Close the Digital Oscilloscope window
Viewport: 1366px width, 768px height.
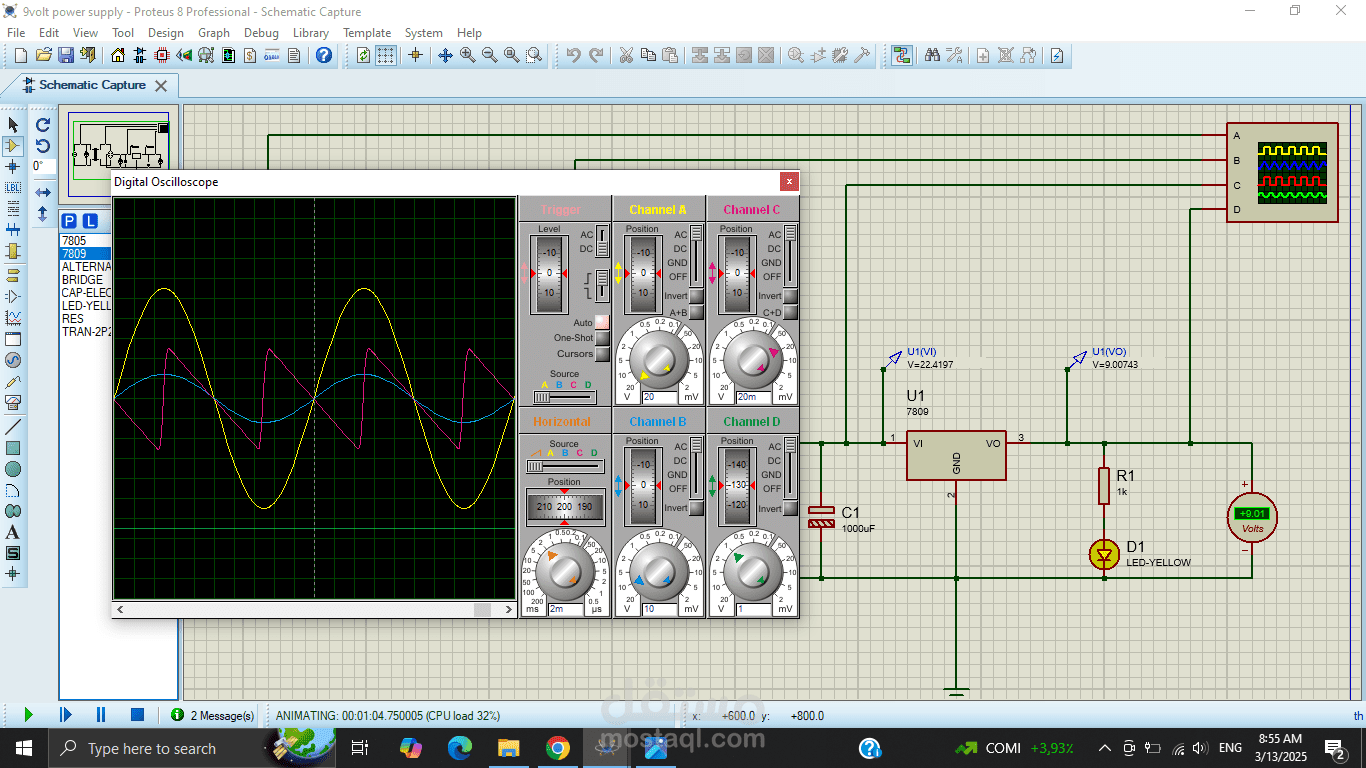789,182
